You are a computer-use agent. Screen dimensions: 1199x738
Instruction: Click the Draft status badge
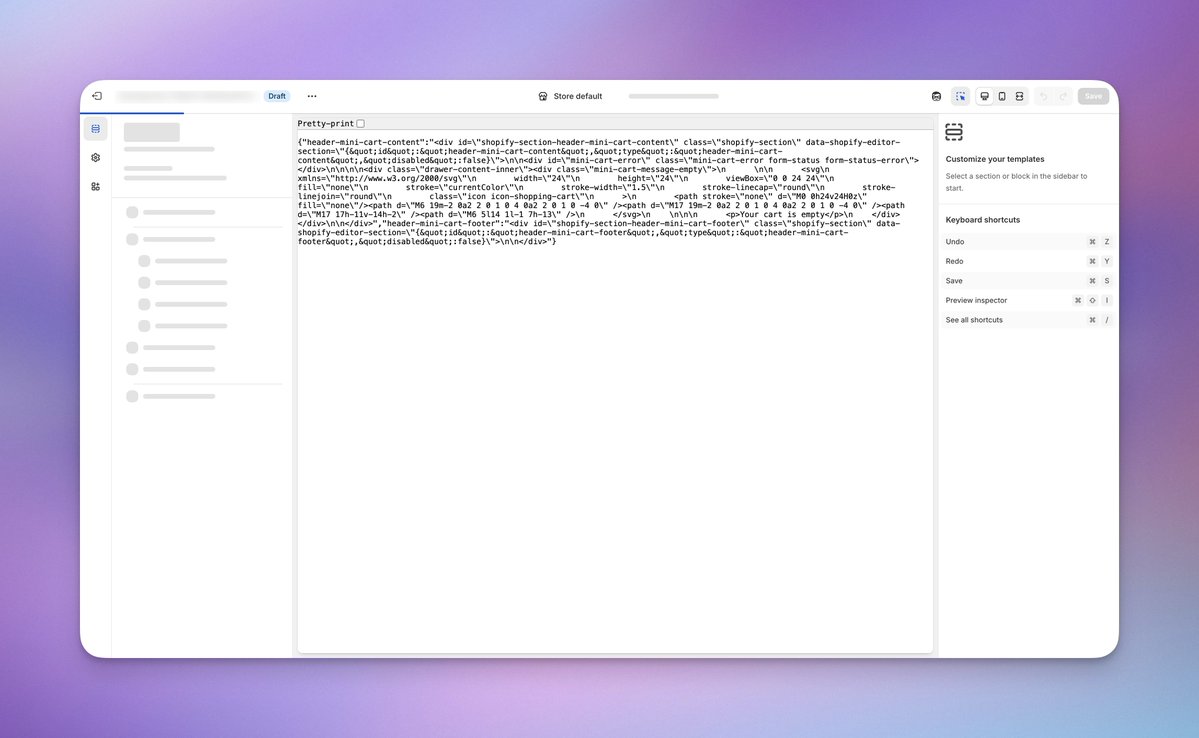(277, 96)
